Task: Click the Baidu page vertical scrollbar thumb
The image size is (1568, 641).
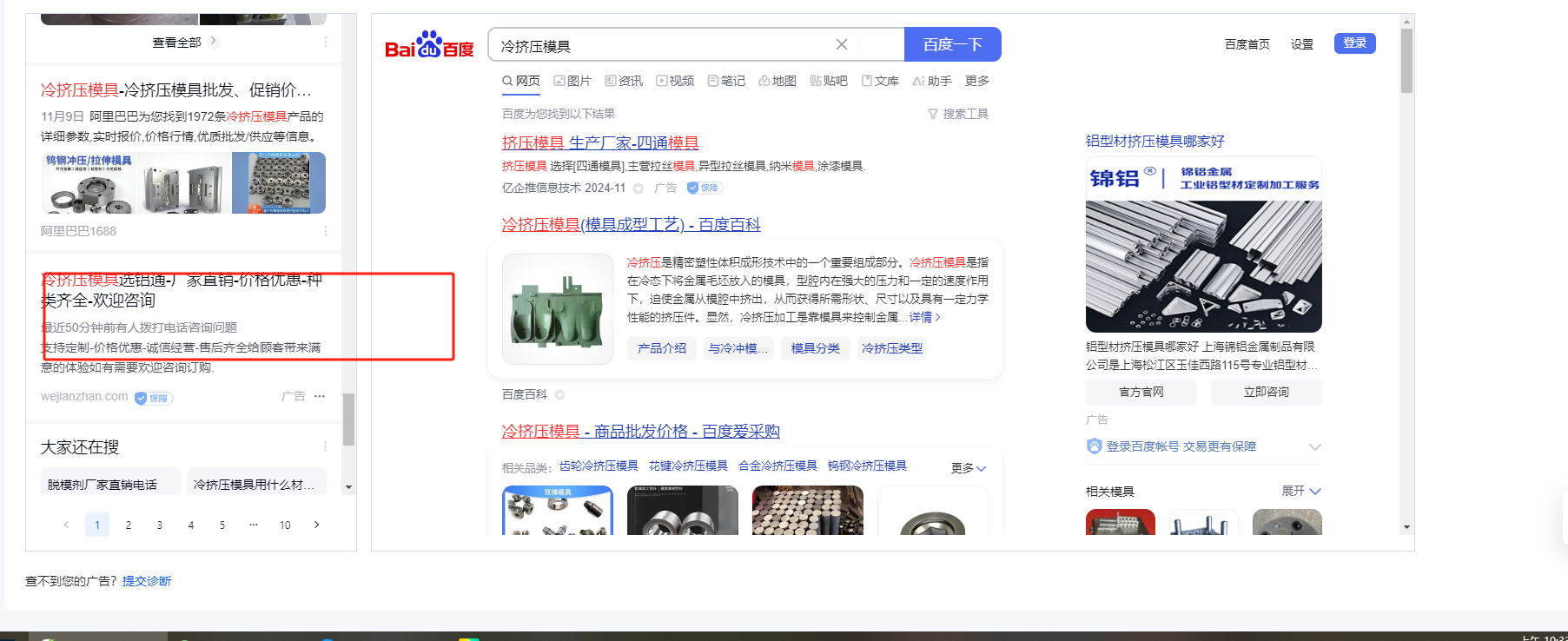Action: pyautogui.click(x=1406, y=61)
